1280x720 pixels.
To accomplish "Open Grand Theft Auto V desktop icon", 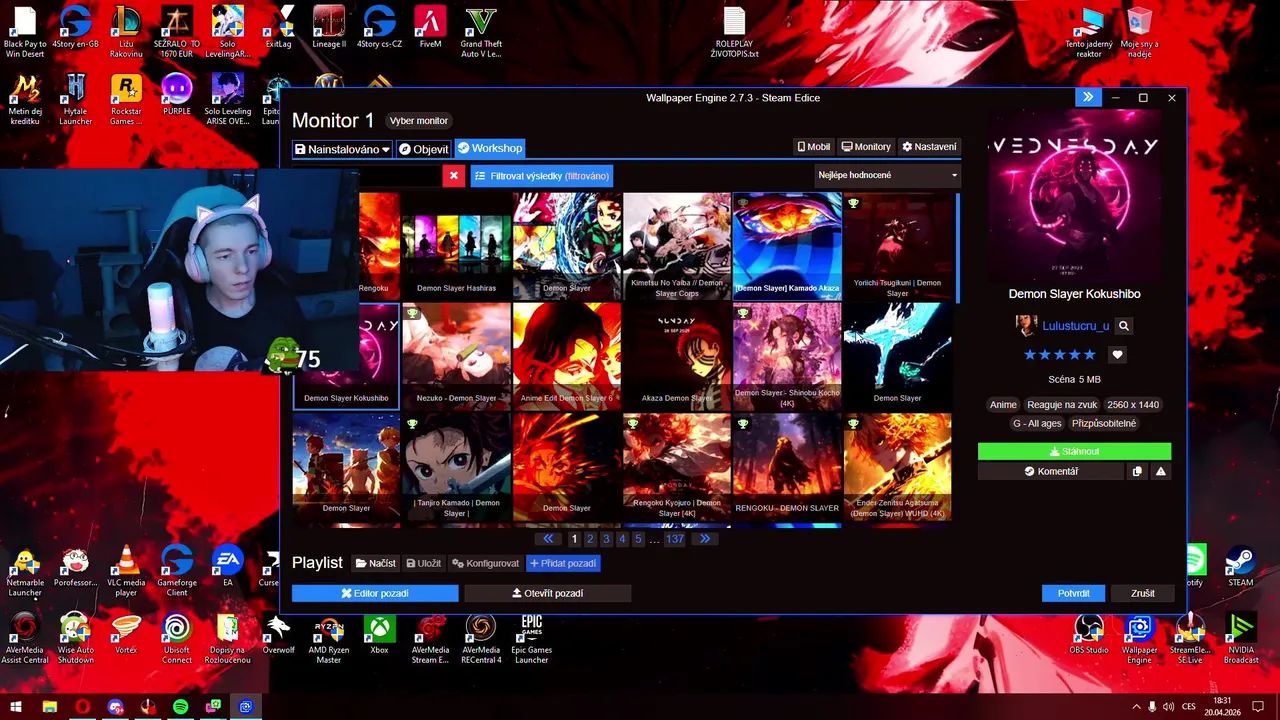I will click(x=481, y=33).
